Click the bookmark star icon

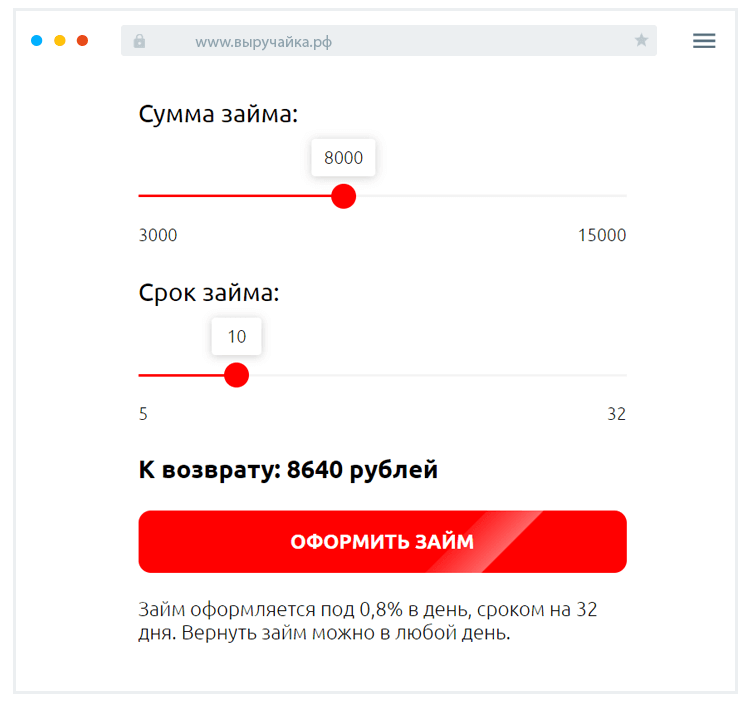[x=641, y=41]
